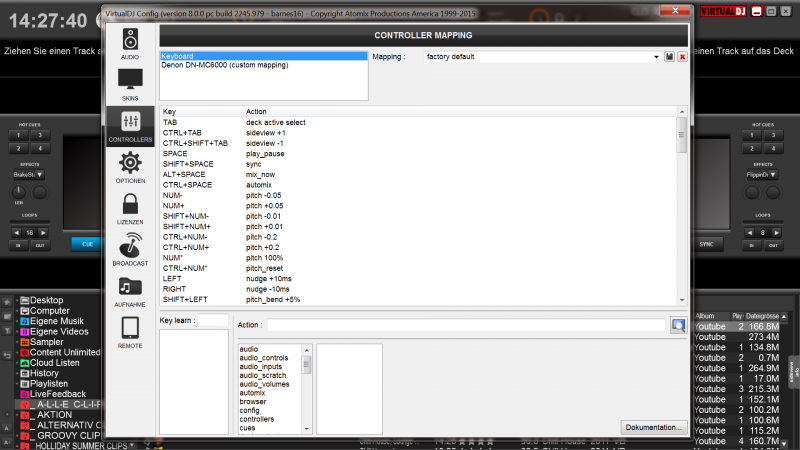Click the Dokumentation... button

(655, 426)
